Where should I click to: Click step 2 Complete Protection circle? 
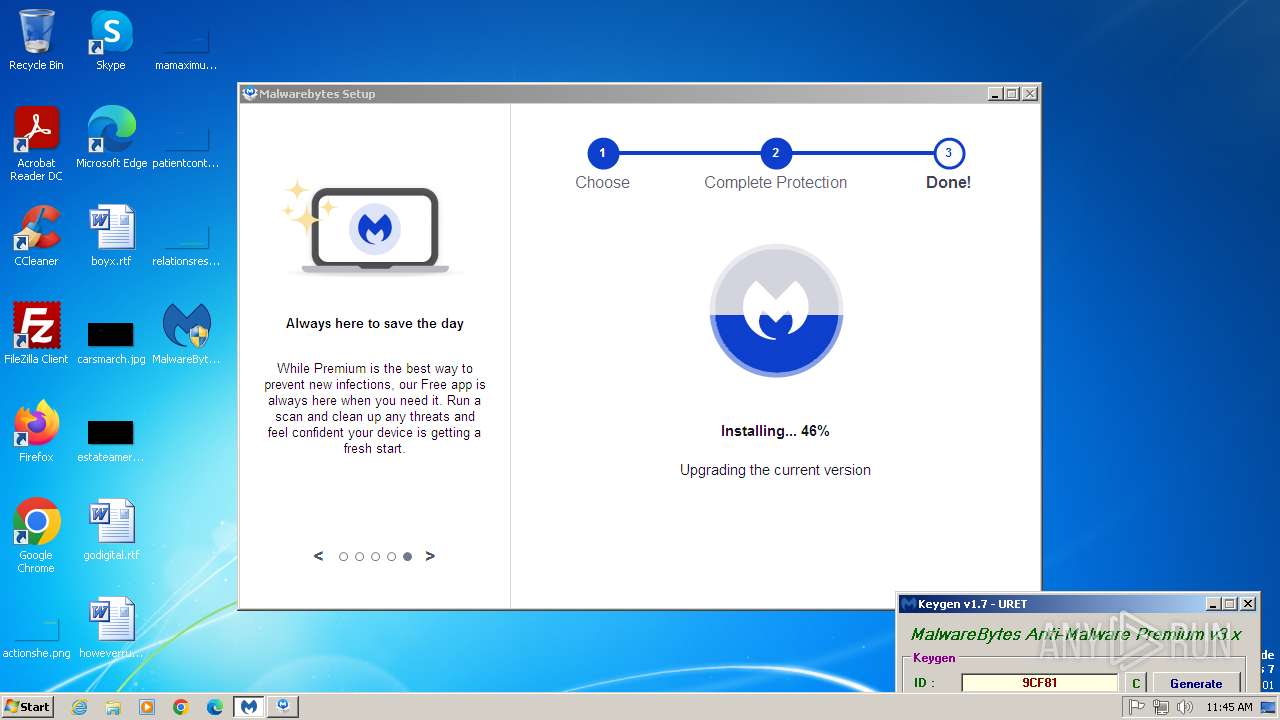click(775, 153)
